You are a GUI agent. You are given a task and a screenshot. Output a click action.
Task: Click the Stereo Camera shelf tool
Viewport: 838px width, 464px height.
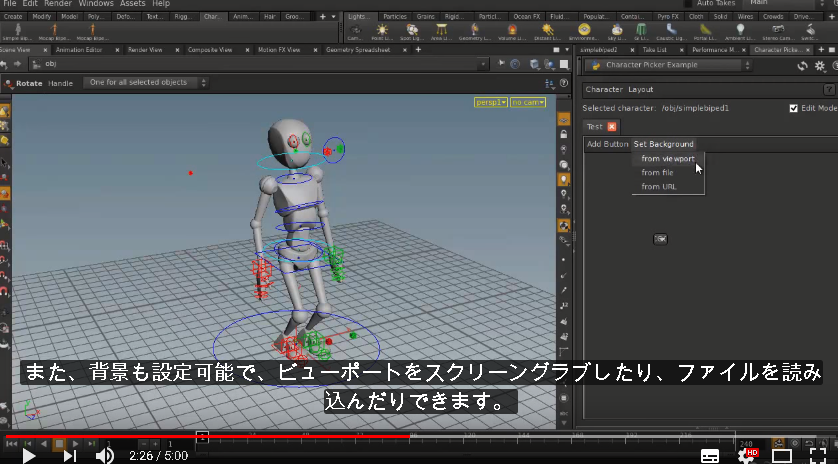(x=778, y=32)
